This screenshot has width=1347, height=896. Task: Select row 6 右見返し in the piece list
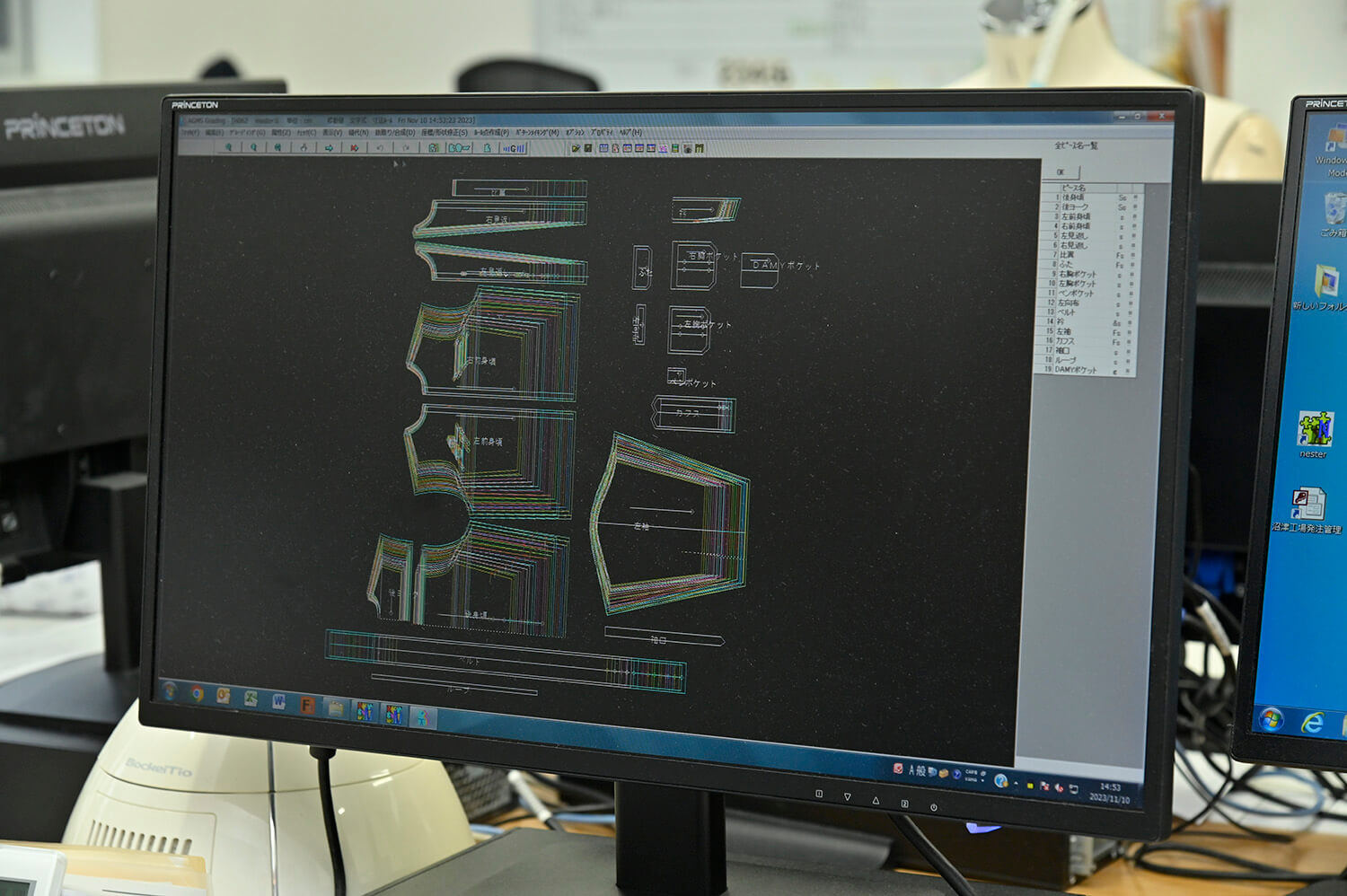(1091, 245)
